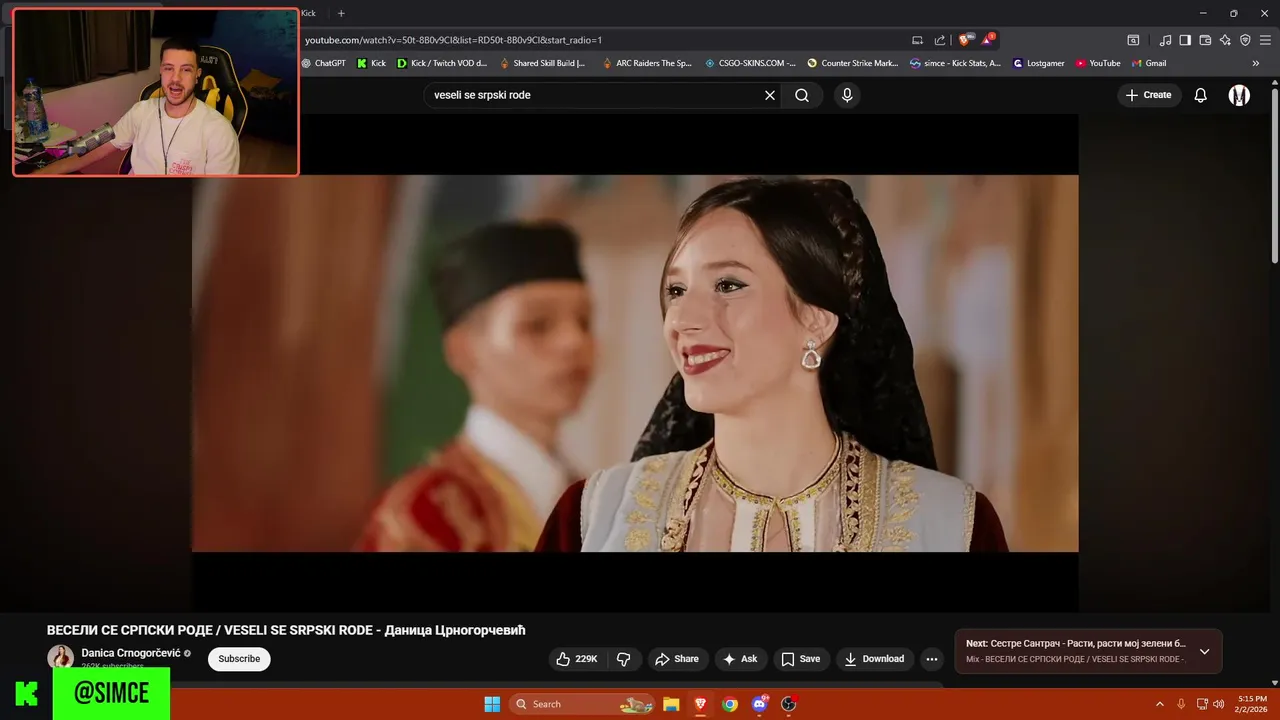1280x720 pixels.
Task: Open the simce - Kick Stats bookmark
Action: click(955, 63)
